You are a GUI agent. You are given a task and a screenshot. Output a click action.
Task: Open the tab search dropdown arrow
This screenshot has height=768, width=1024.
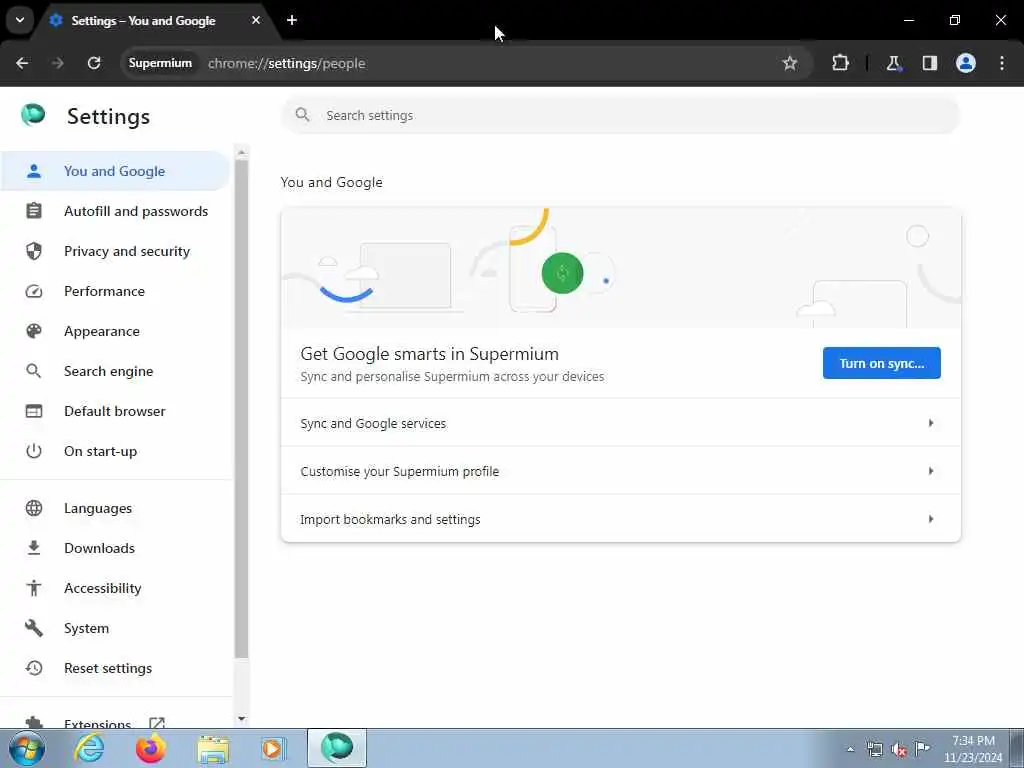[20, 20]
